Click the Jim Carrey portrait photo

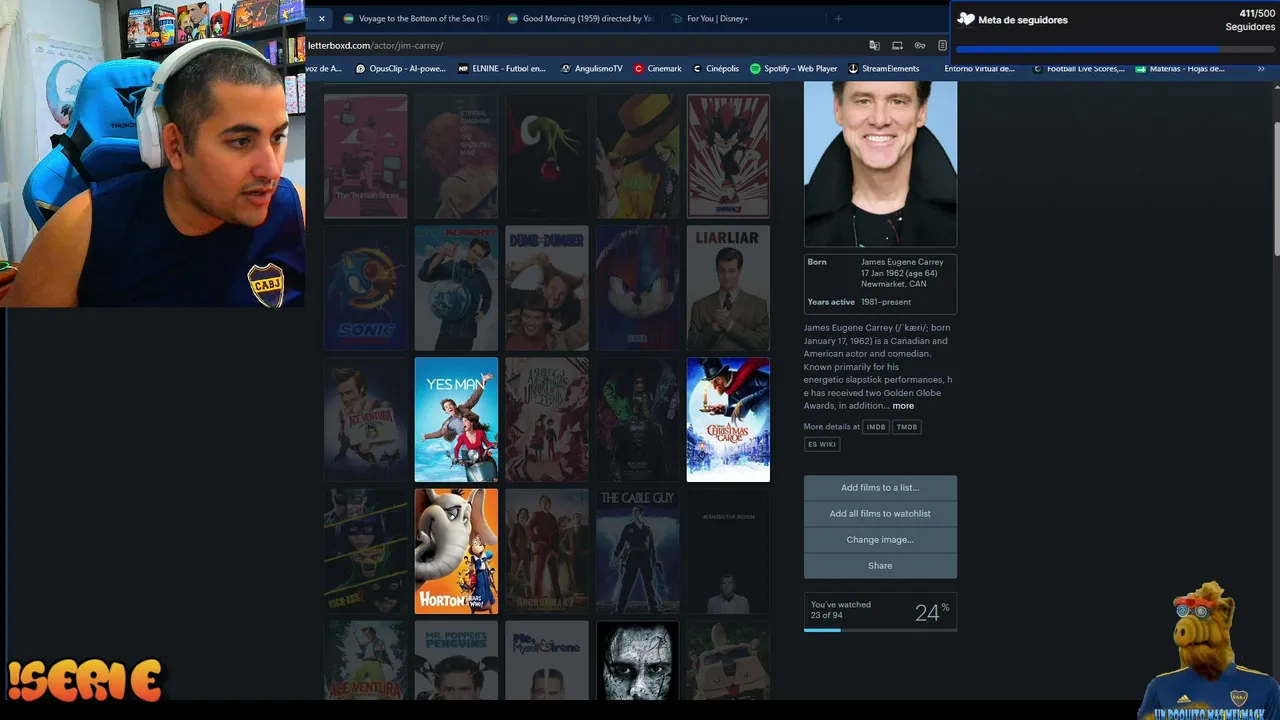(880, 164)
